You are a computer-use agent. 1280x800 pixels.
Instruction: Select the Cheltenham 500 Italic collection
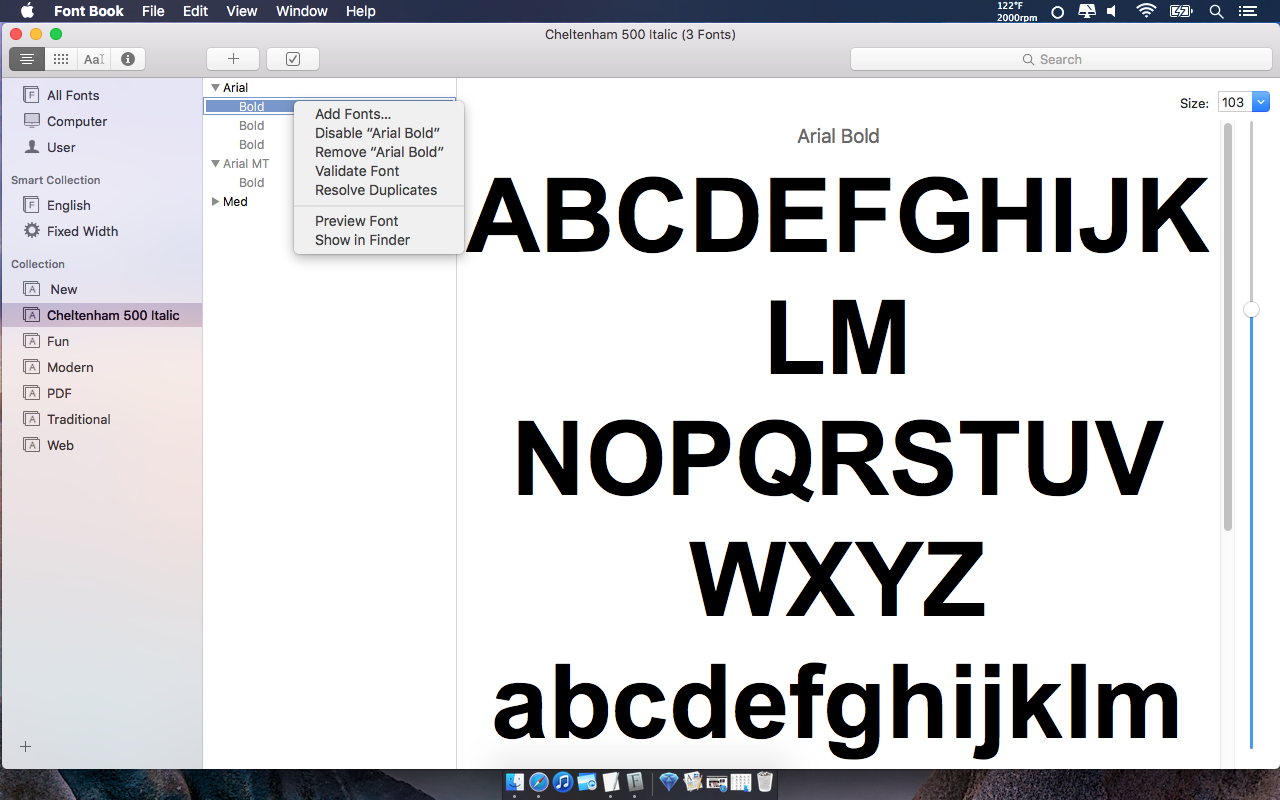click(x=101, y=315)
